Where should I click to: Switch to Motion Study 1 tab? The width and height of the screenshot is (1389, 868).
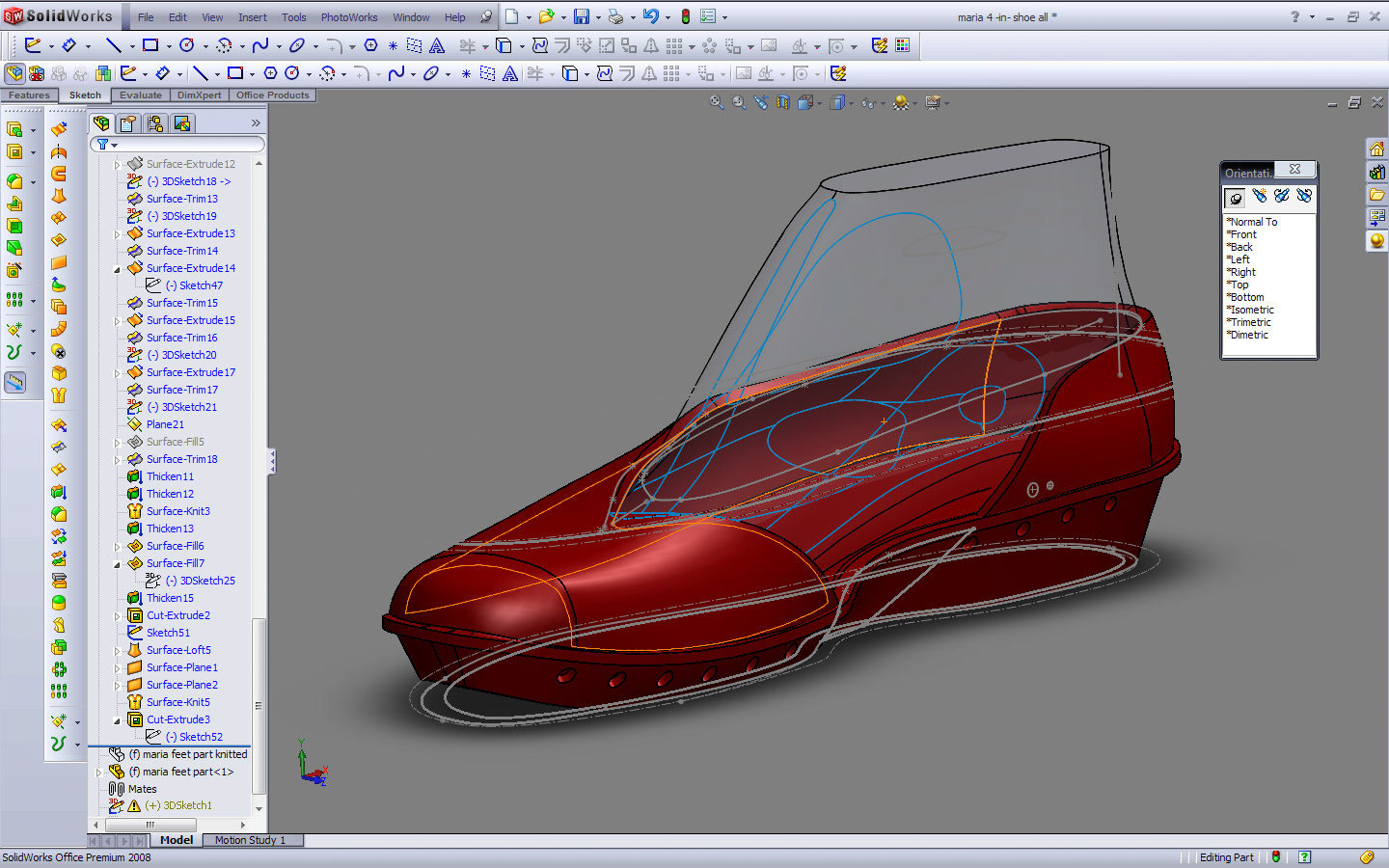(250, 840)
